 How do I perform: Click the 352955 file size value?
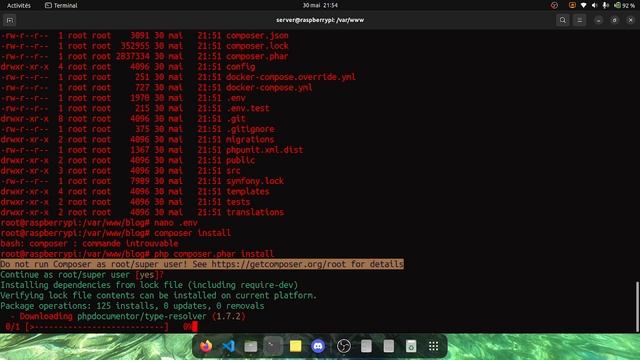[x=135, y=46]
